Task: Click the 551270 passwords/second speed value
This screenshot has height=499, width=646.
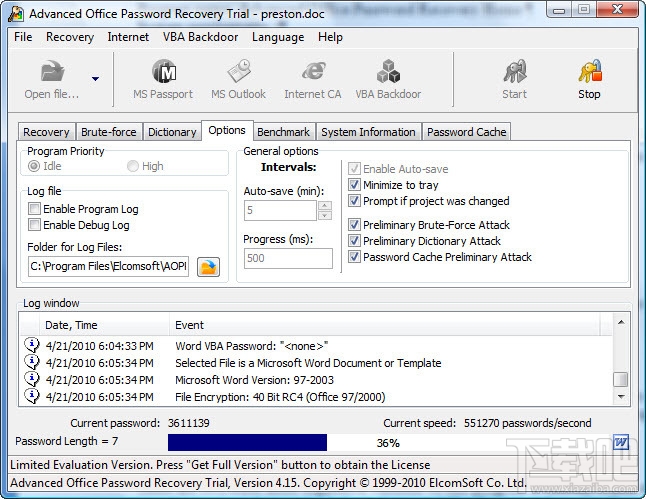Action: click(x=527, y=423)
